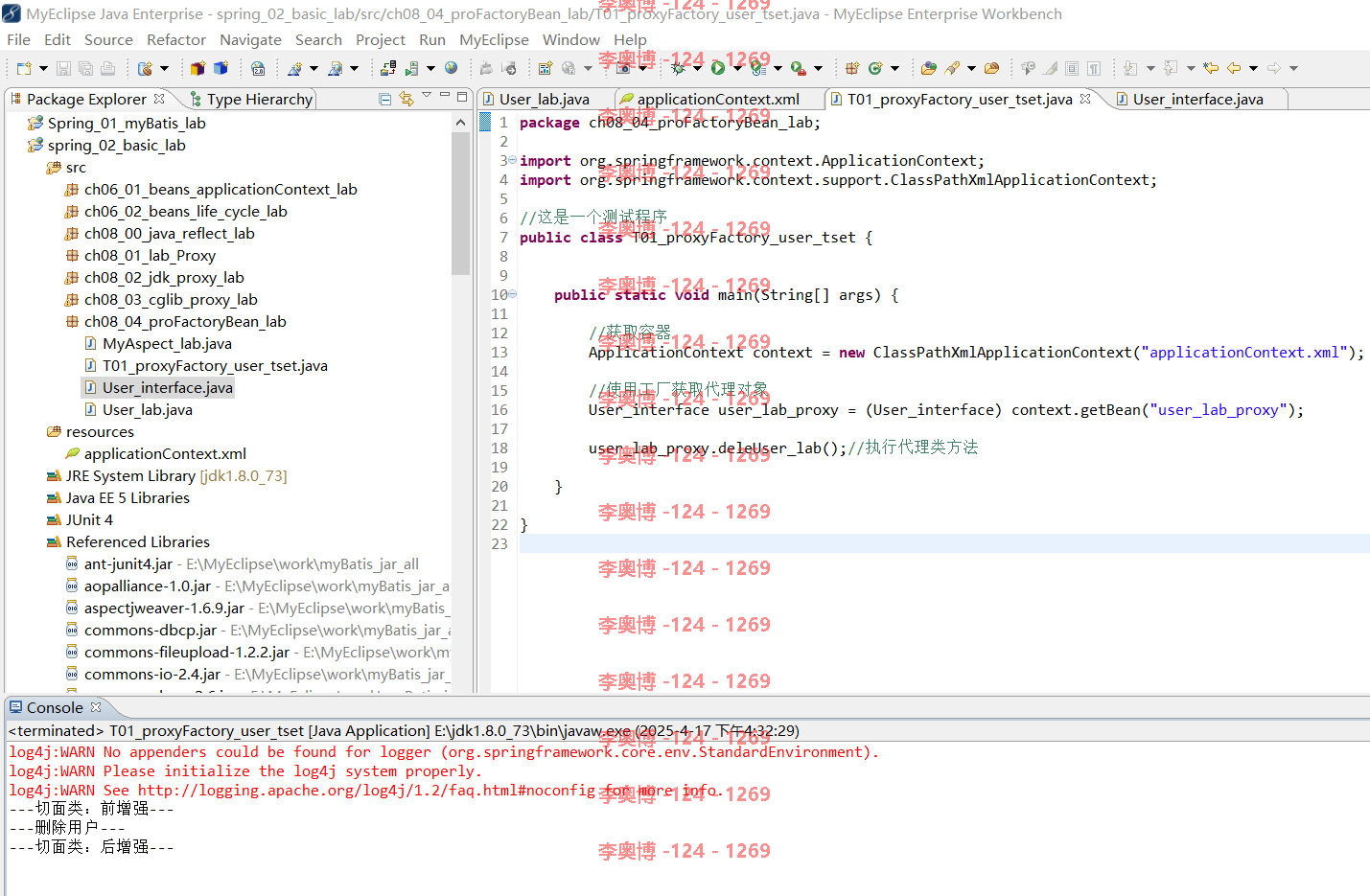The image size is (1370, 896).
Task: Click the web browser globe icon
Action: [451, 68]
